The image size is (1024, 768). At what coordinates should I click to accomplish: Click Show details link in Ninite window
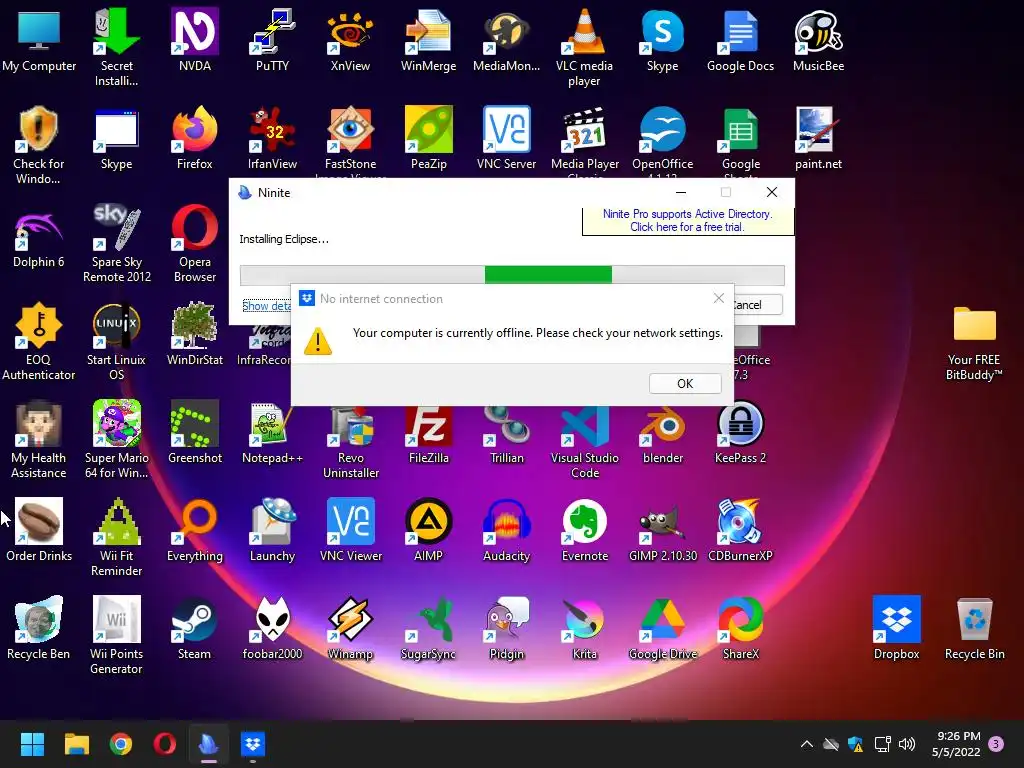click(x=266, y=306)
